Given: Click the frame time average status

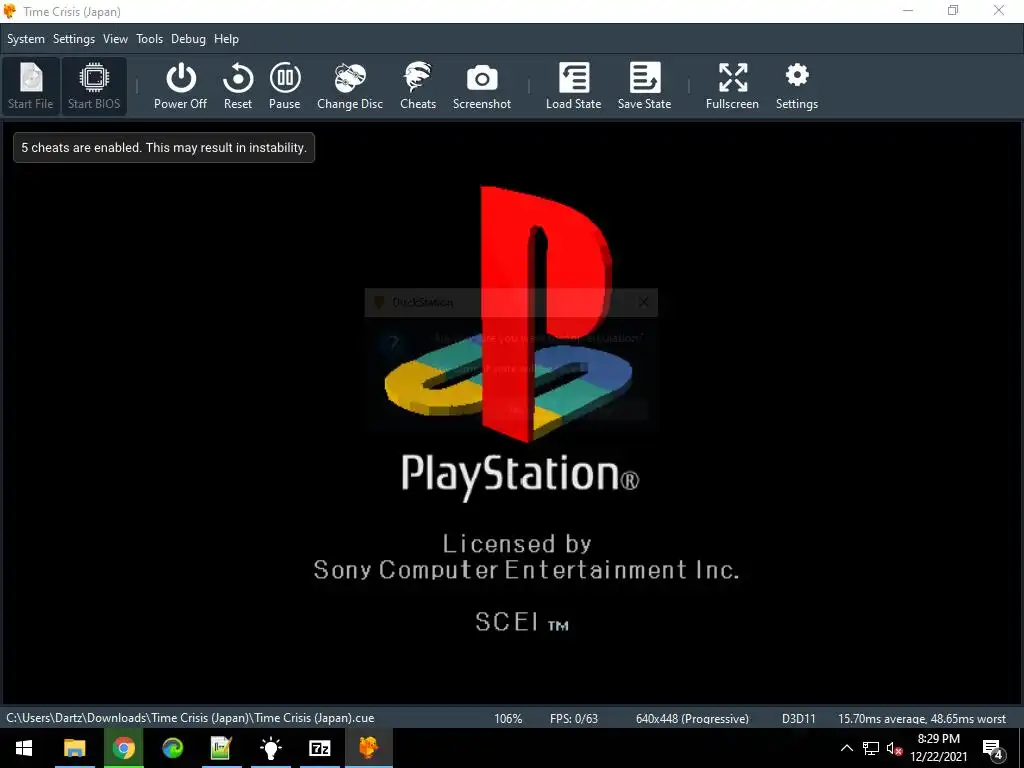Looking at the screenshot, I should (x=921, y=718).
